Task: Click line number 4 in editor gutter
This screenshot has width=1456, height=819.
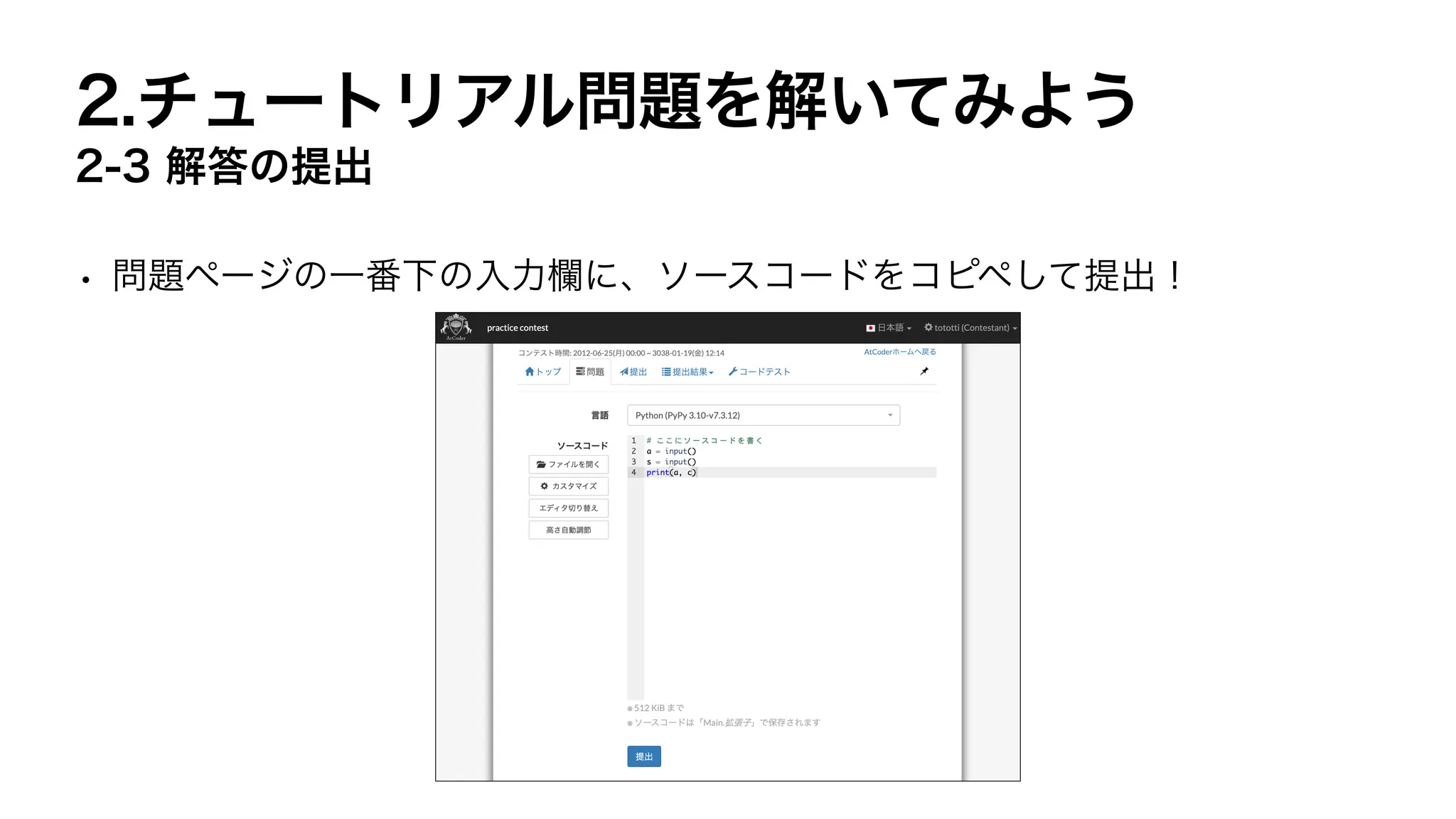Action: pyautogui.click(x=634, y=473)
